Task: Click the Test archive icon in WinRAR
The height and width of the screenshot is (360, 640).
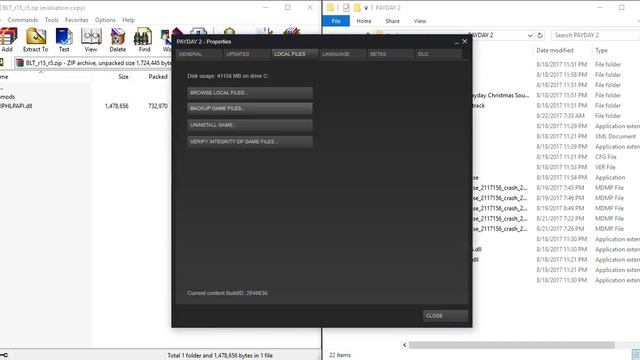Action: (x=64, y=40)
